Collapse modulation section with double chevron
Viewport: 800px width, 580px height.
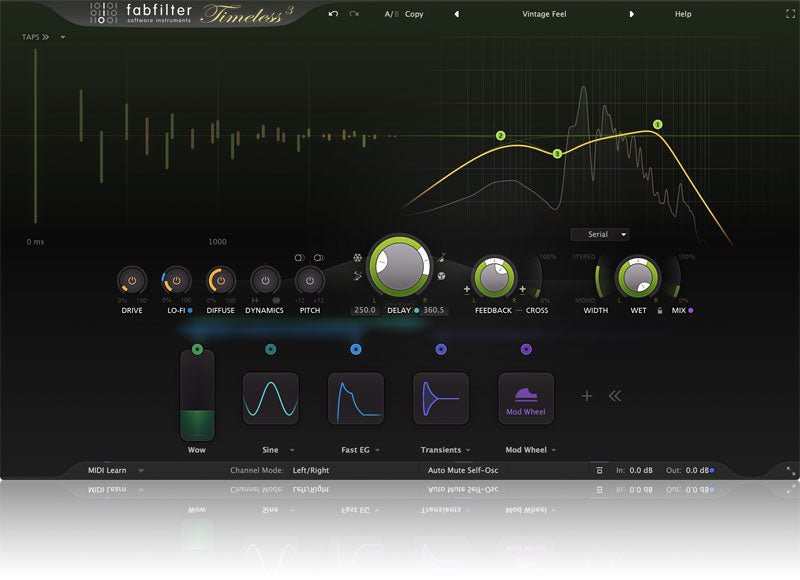615,396
